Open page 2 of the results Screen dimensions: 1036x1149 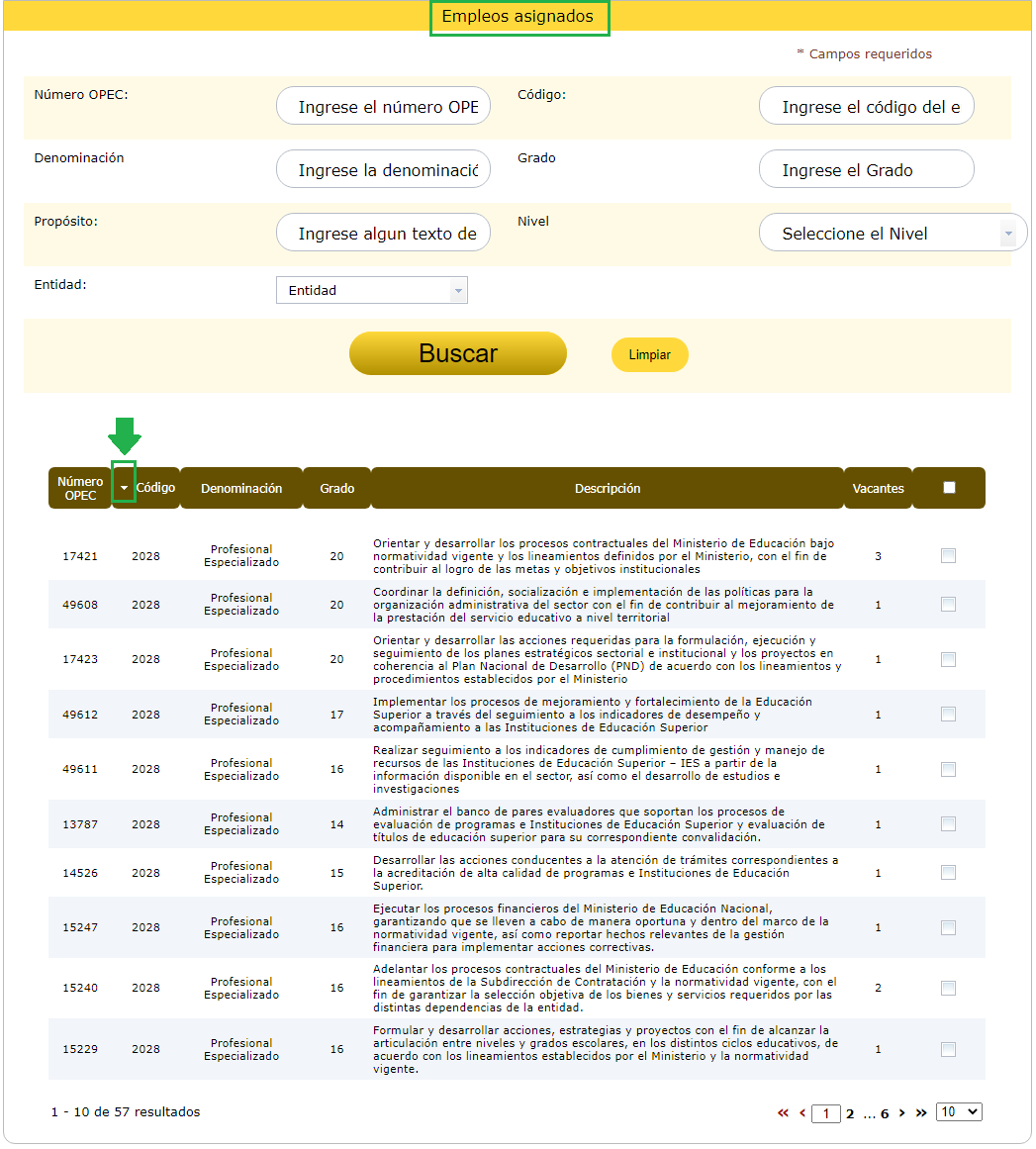849,1113
